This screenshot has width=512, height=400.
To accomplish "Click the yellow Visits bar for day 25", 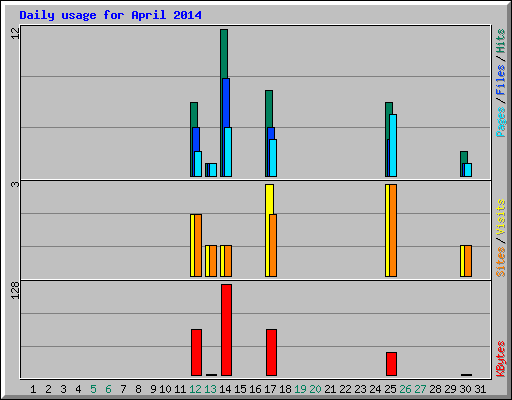I will coord(387,230).
